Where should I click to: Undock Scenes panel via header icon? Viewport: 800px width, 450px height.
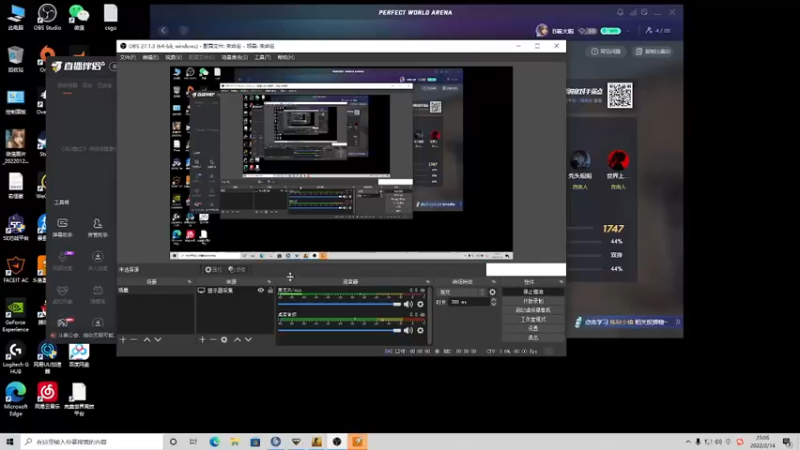[189, 282]
